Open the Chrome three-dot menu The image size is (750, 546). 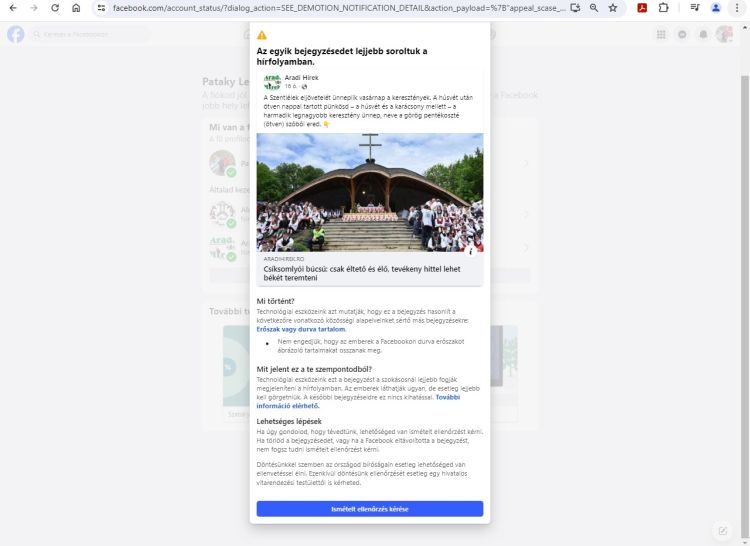[x=737, y=8]
